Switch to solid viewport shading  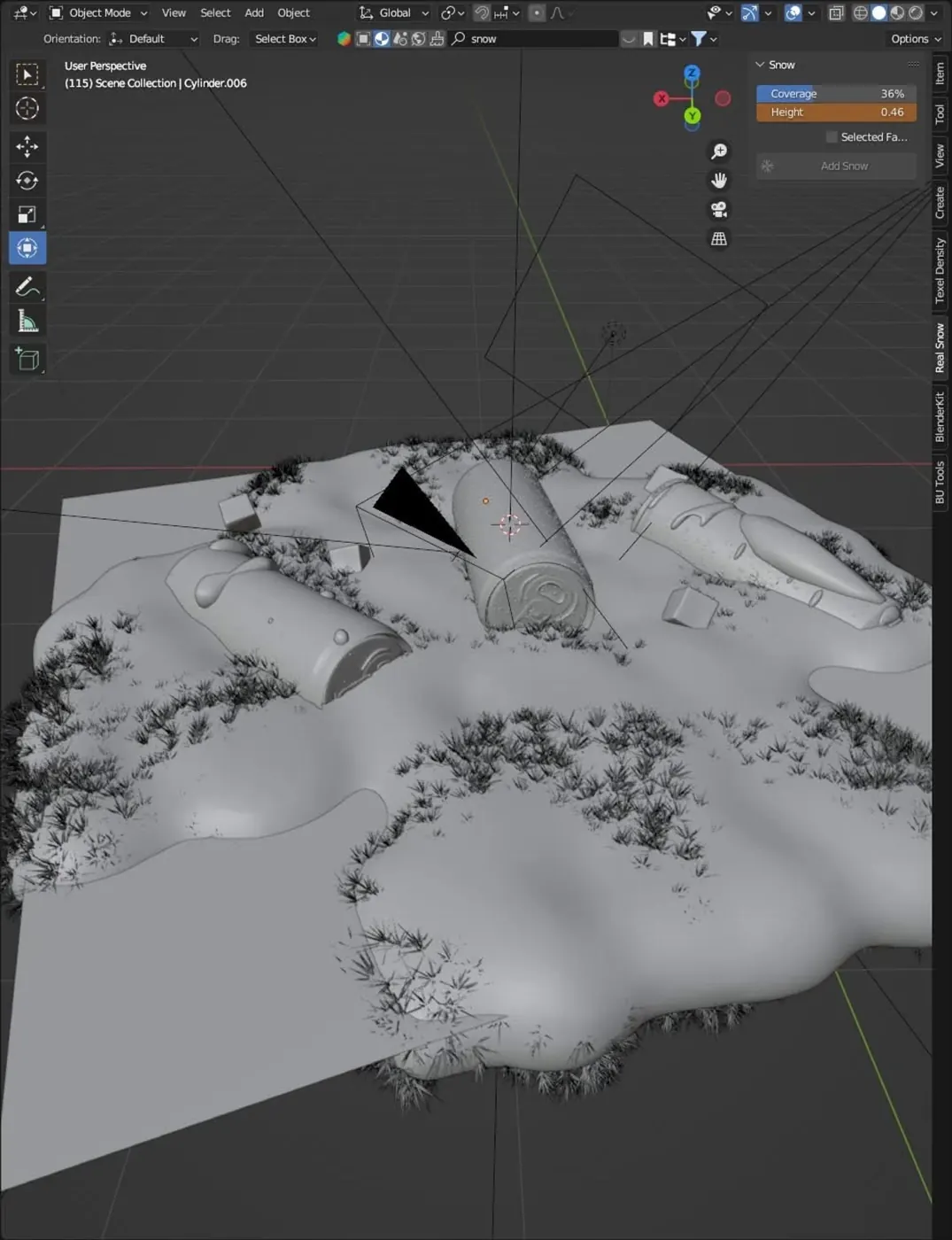click(x=878, y=12)
